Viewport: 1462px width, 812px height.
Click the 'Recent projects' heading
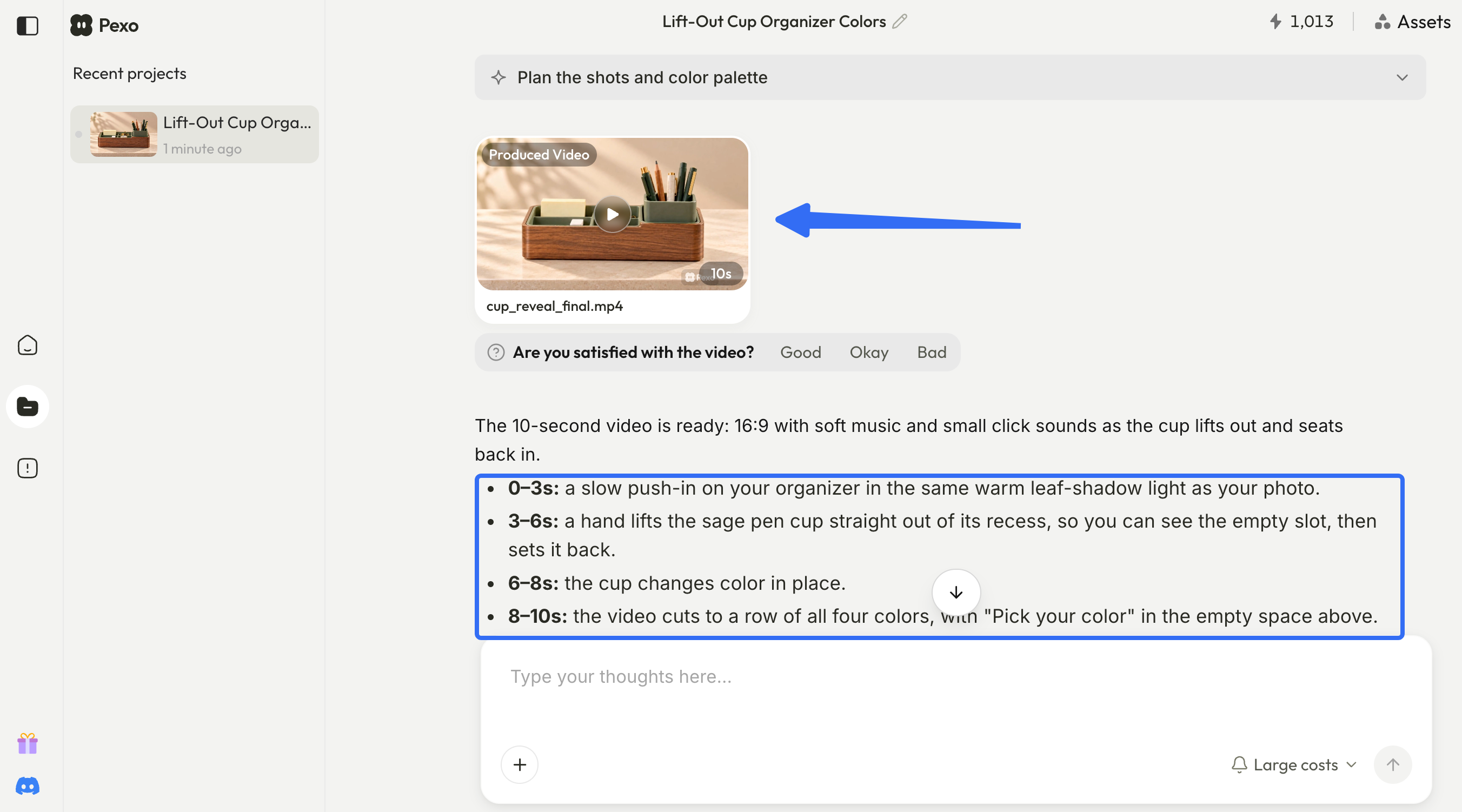coord(129,74)
